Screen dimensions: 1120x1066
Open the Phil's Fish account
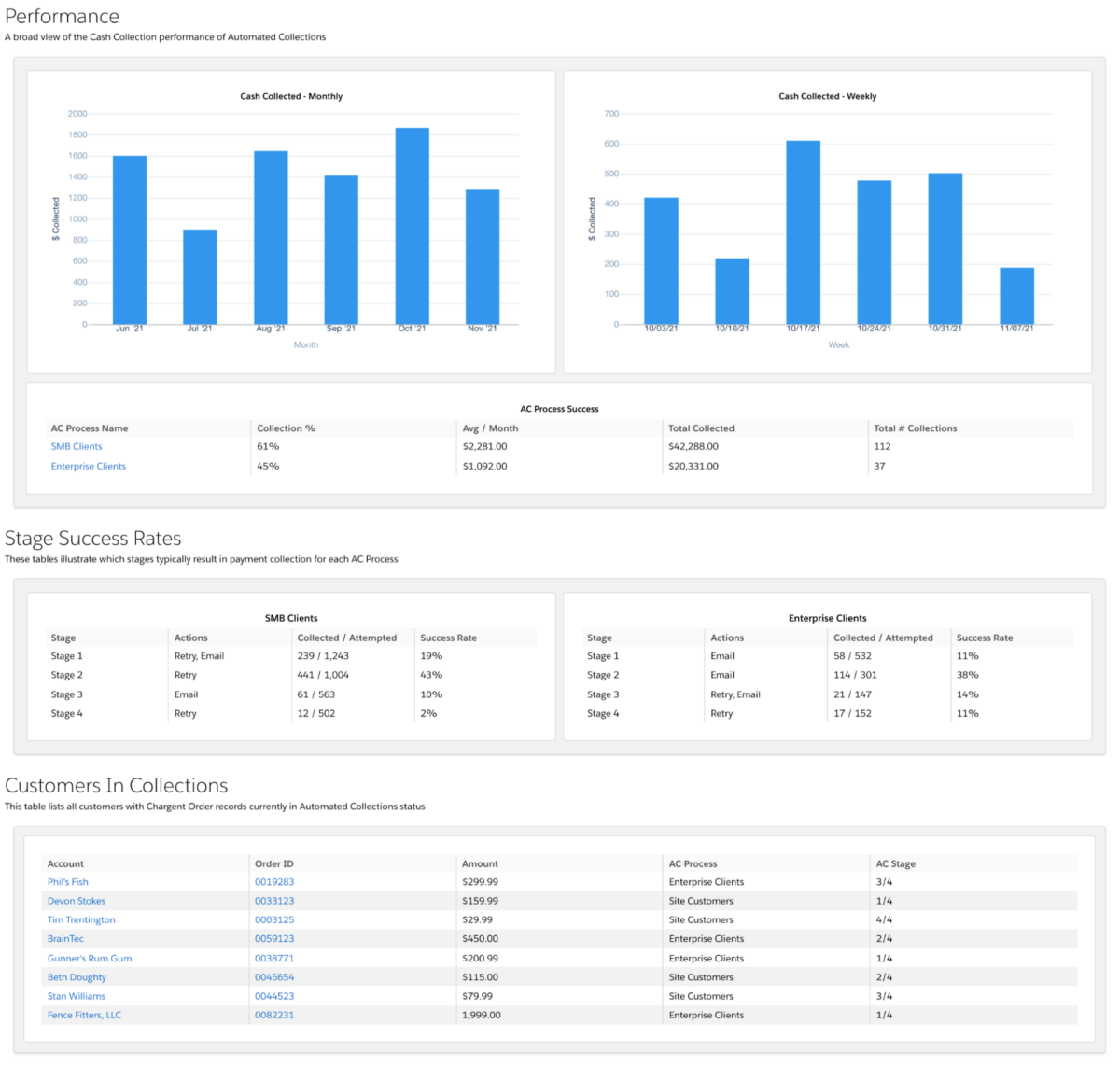67,881
